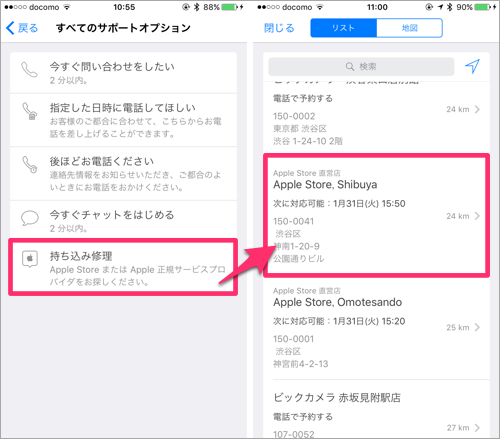Select 指定した日時に電話してほしい option
This screenshot has height=439, width=500.
point(123,120)
